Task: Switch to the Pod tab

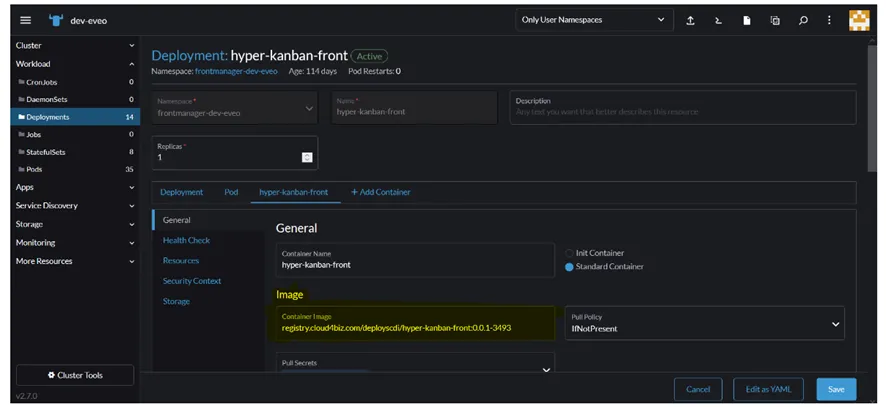Action: [x=231, y=192]
